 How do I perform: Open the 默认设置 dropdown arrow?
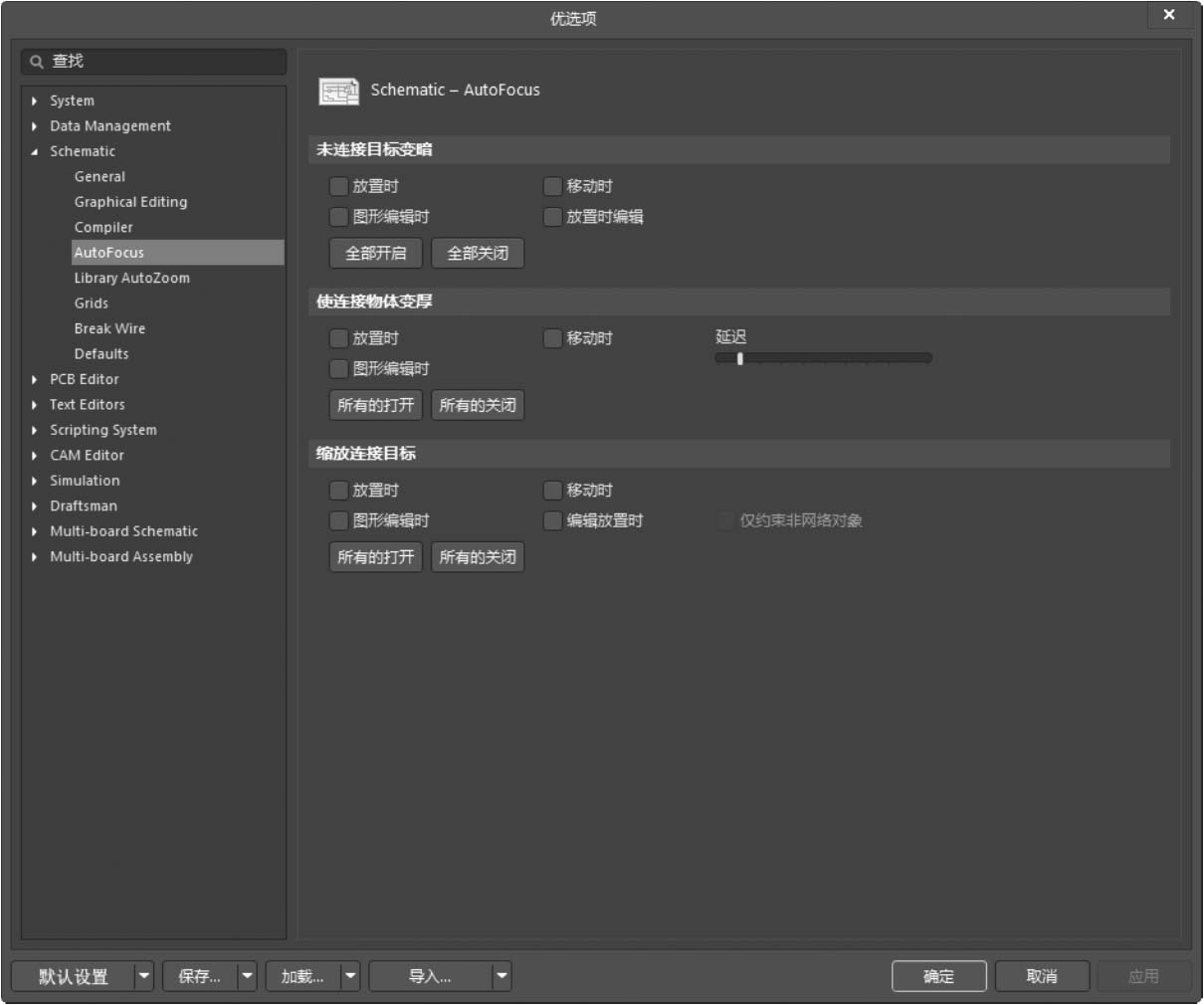pos(144,976)
